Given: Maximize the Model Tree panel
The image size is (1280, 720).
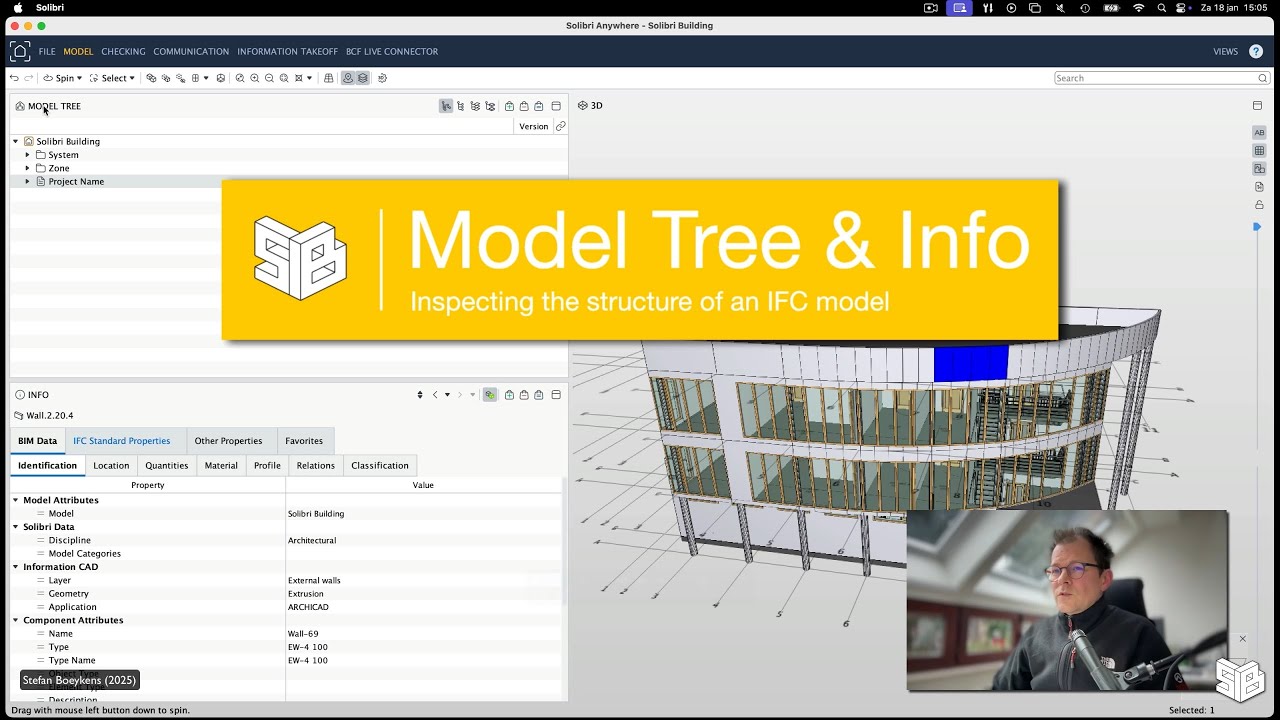Looking at the screenshot, I should (x=556, y=106).
